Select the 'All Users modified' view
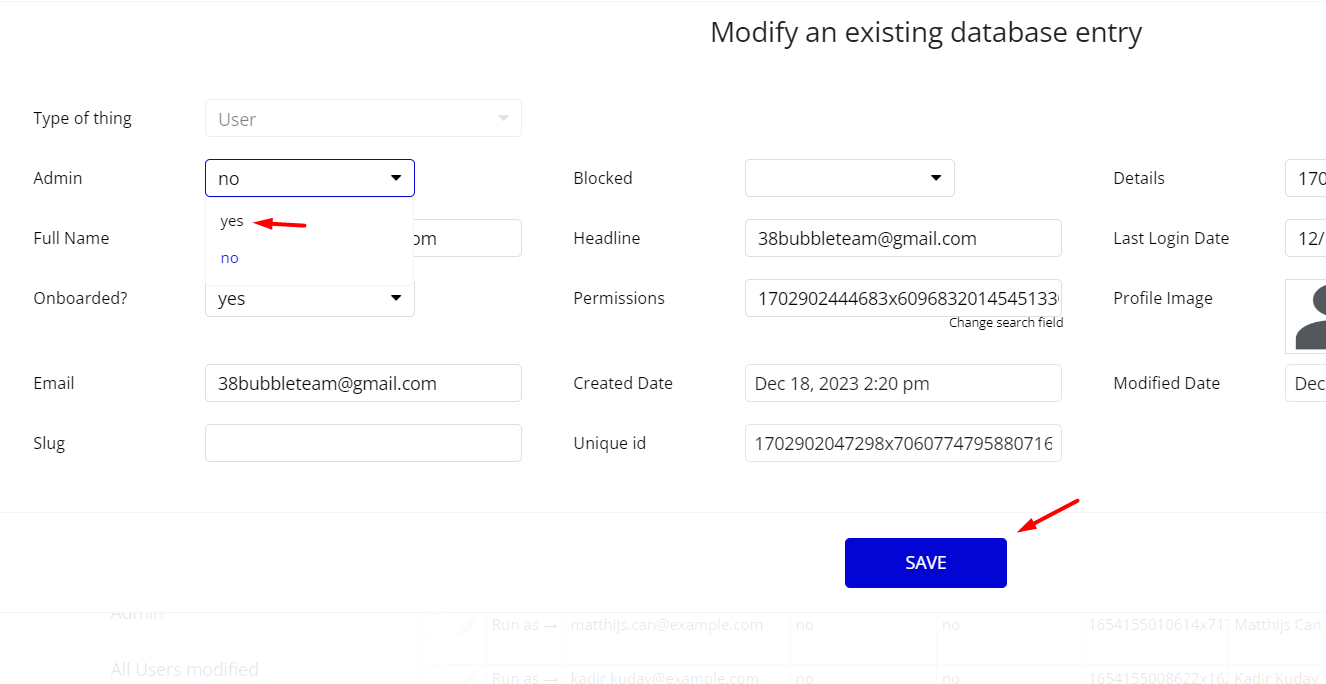Image resolution: width=1326 pixels, height=684 pixels. point(184,669)
